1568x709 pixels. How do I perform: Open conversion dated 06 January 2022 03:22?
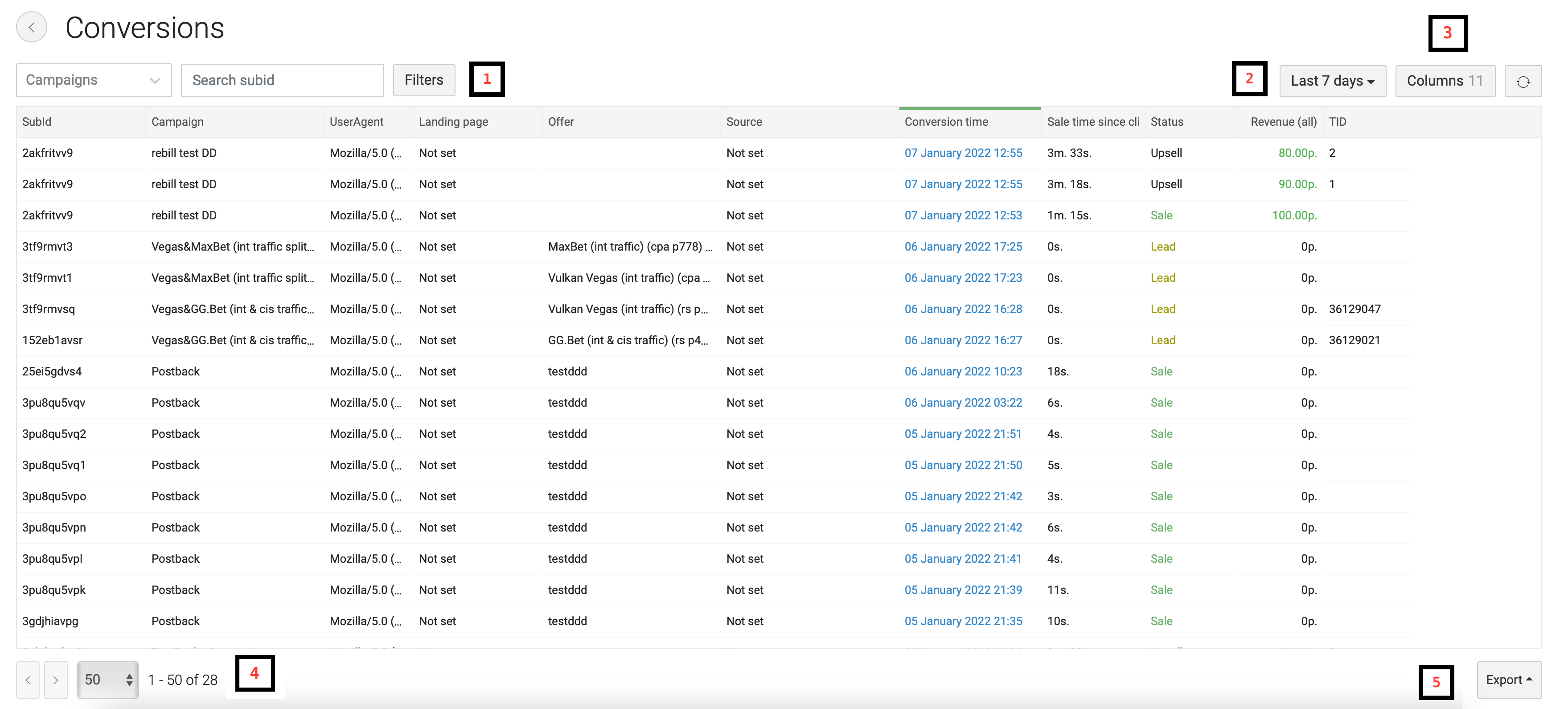963,403
